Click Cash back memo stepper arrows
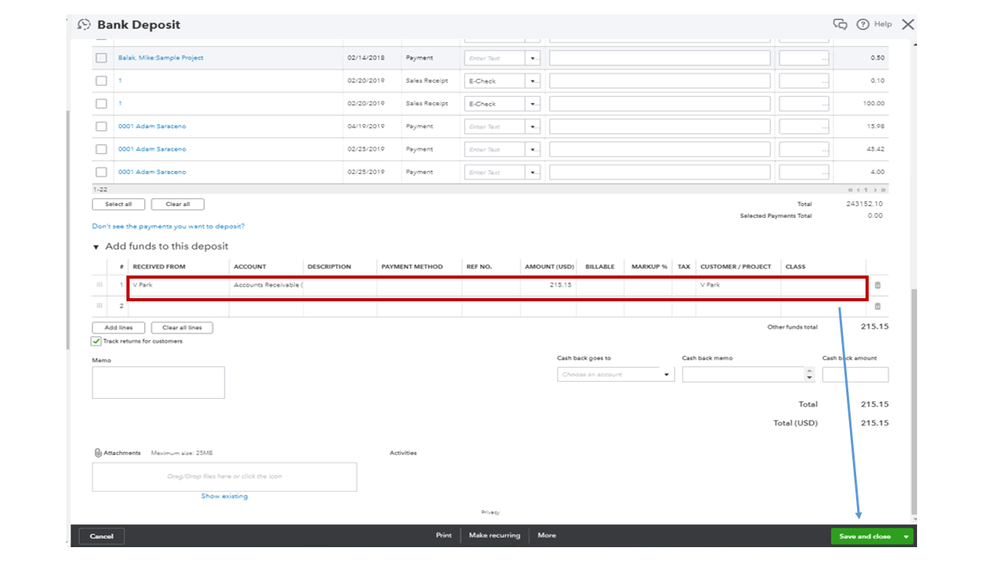999x562 pixels. [809, 375]
